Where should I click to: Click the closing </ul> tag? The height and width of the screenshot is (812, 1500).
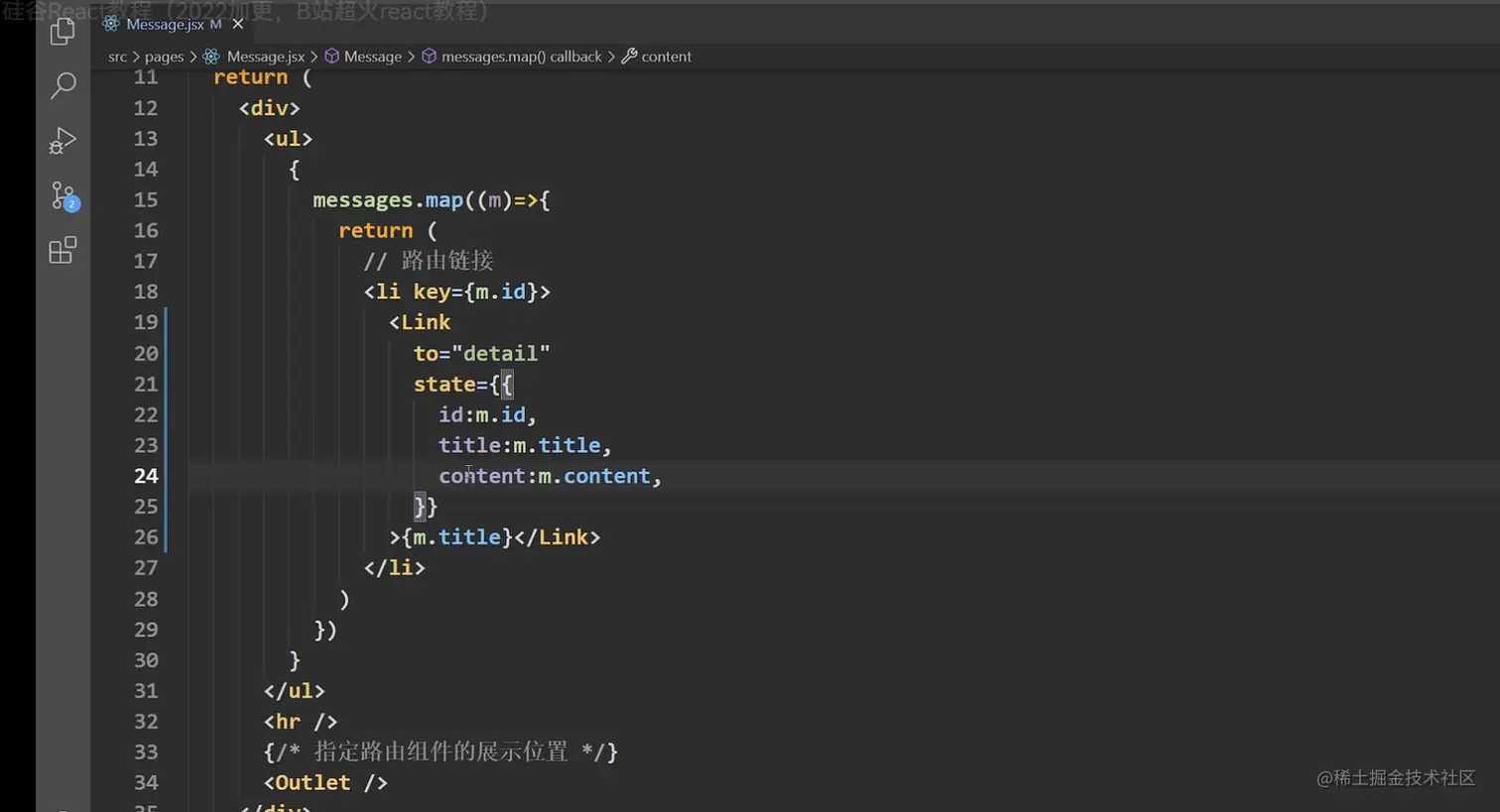tap(294, 691)
